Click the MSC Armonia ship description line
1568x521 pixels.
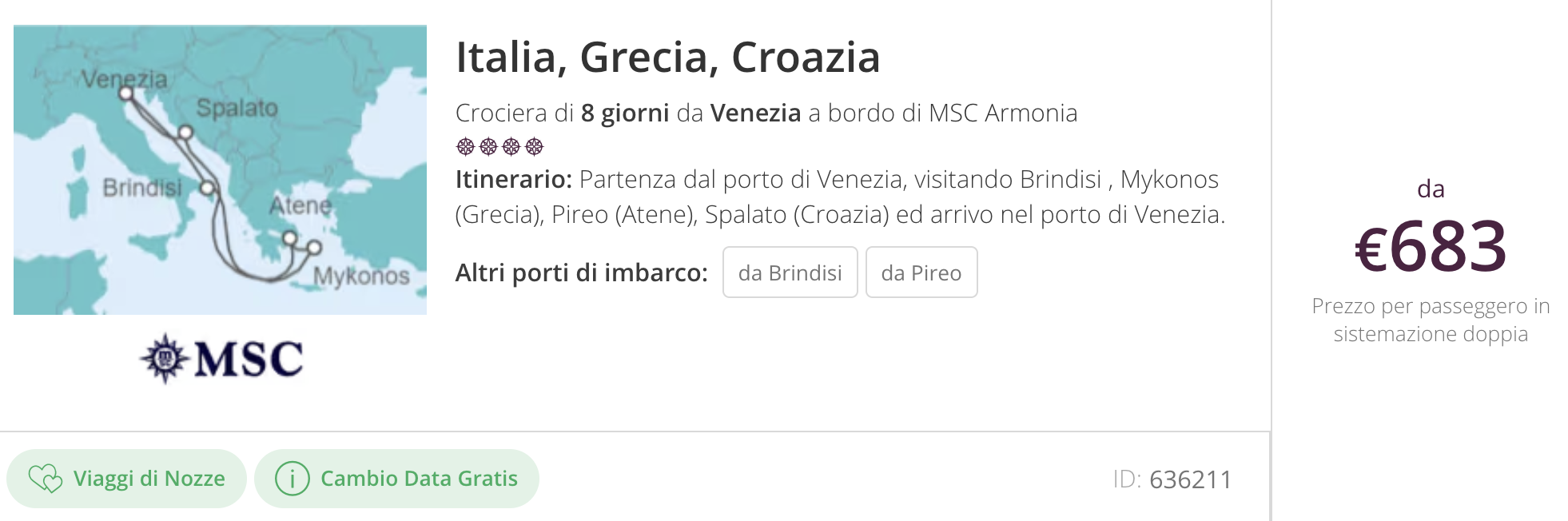[766, 113]
